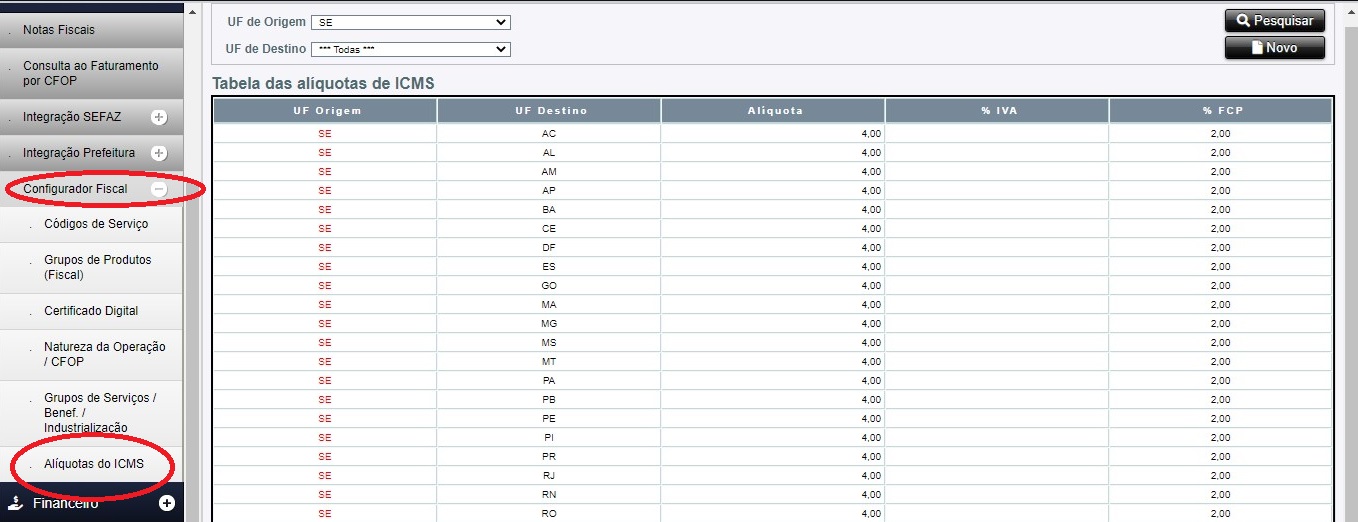Click the Financeiro hand-coin icon

click(15, 503)
